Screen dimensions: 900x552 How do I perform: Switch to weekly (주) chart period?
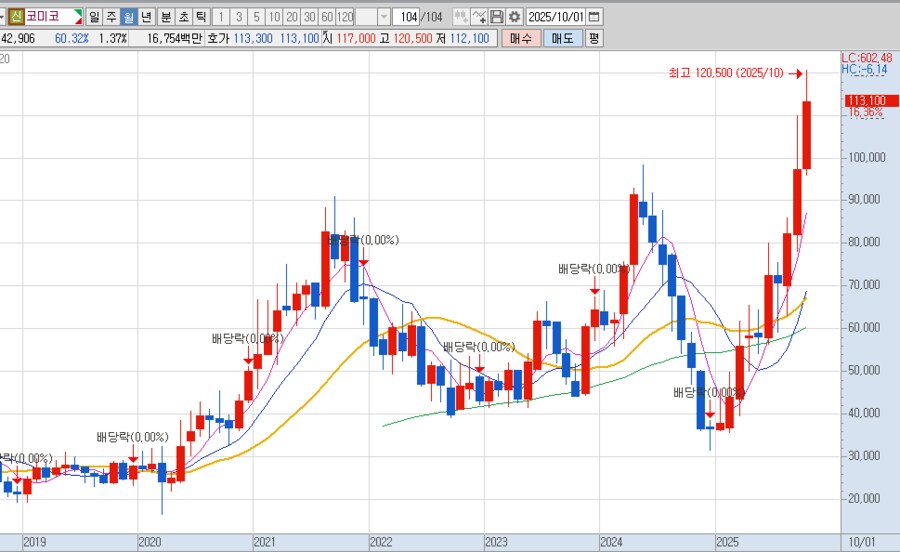point(111,17)
